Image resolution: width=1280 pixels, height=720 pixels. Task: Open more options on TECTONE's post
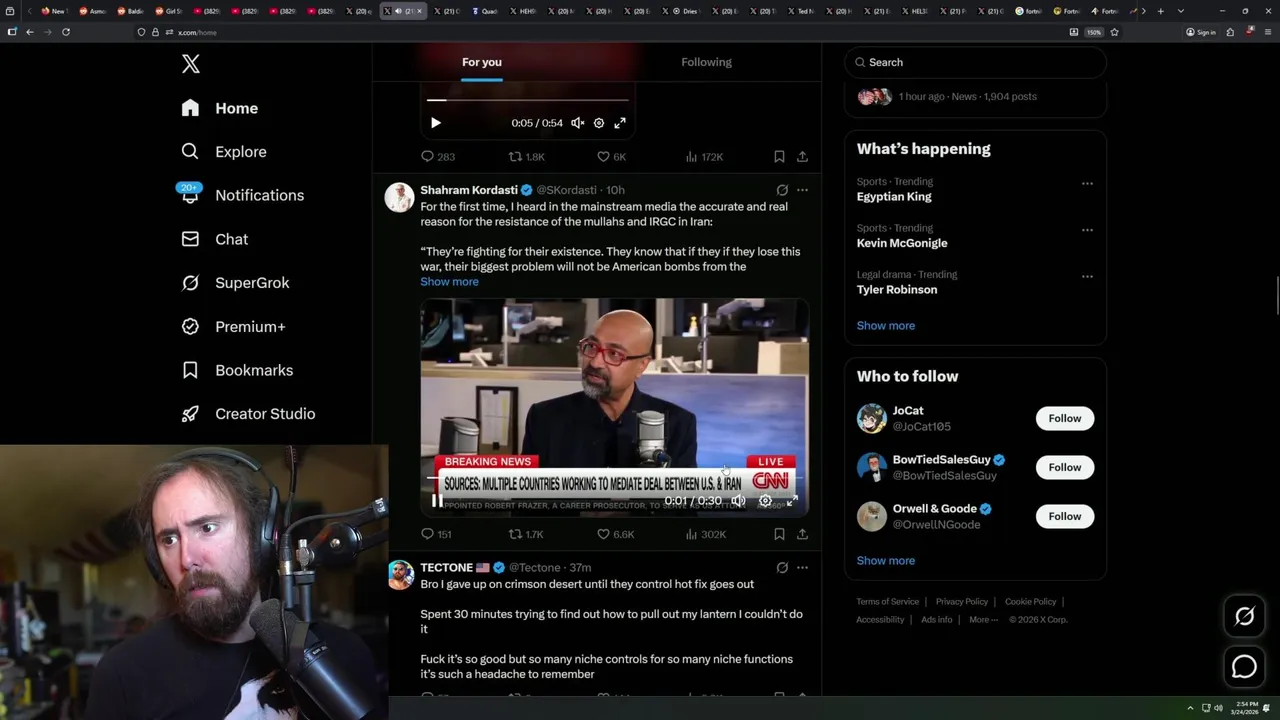tap(802, 568)
